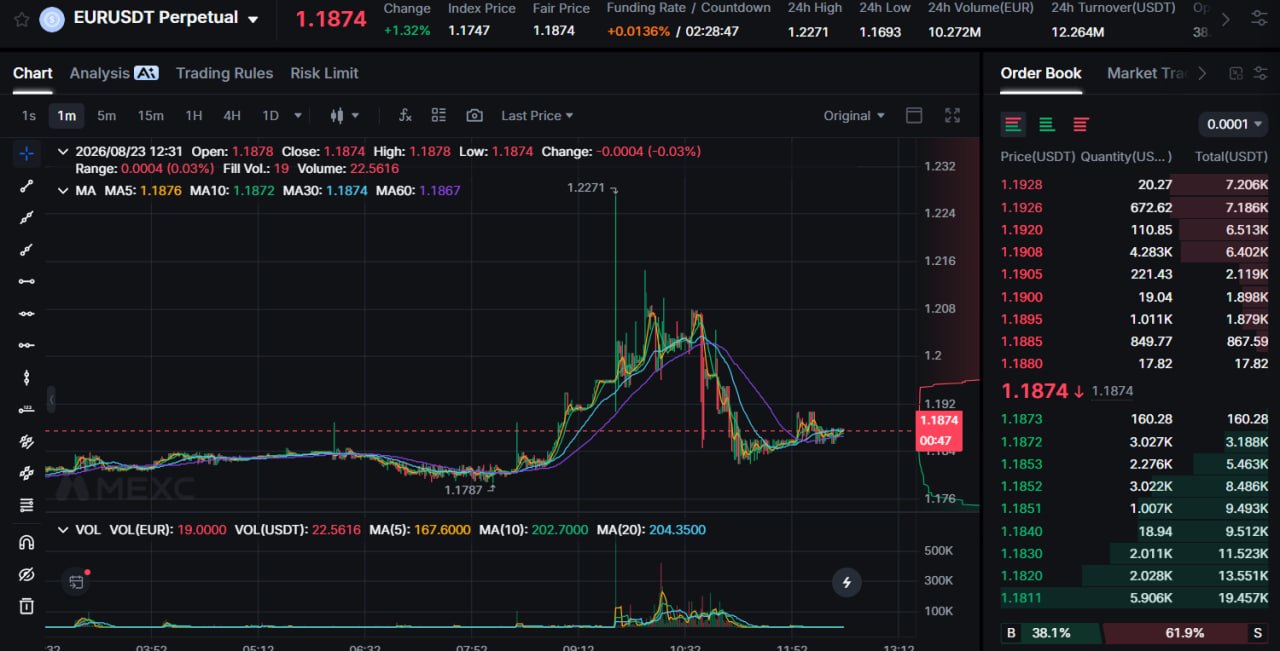
Task: Open drawing settings lines tool above the magnet
Action: [x=27, y=505]
